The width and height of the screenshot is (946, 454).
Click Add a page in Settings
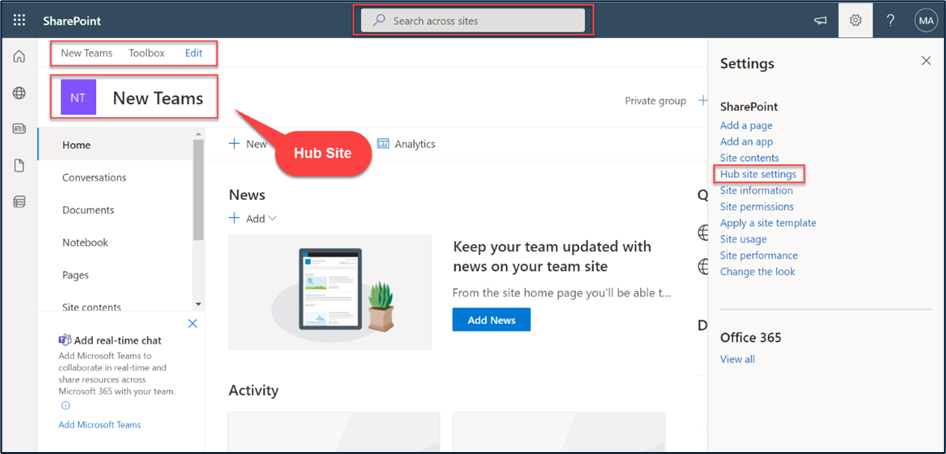[746, 125]
